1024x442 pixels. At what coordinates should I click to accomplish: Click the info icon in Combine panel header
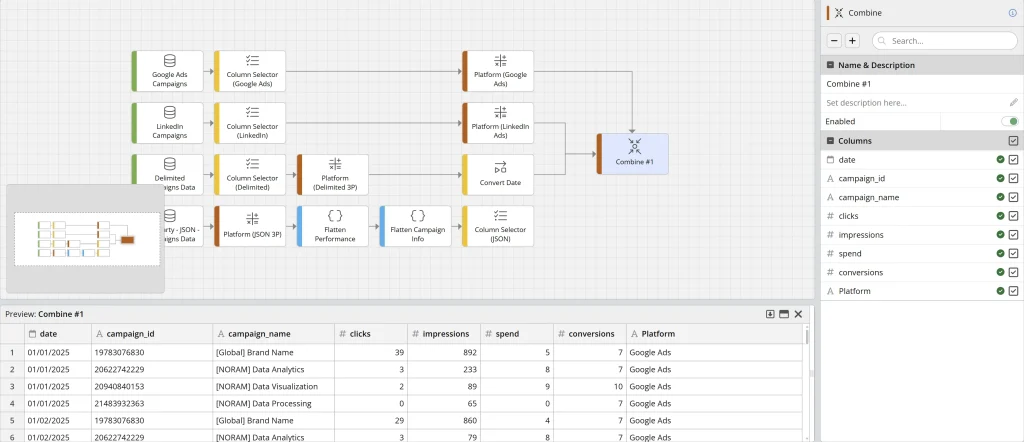(1013, 12)
